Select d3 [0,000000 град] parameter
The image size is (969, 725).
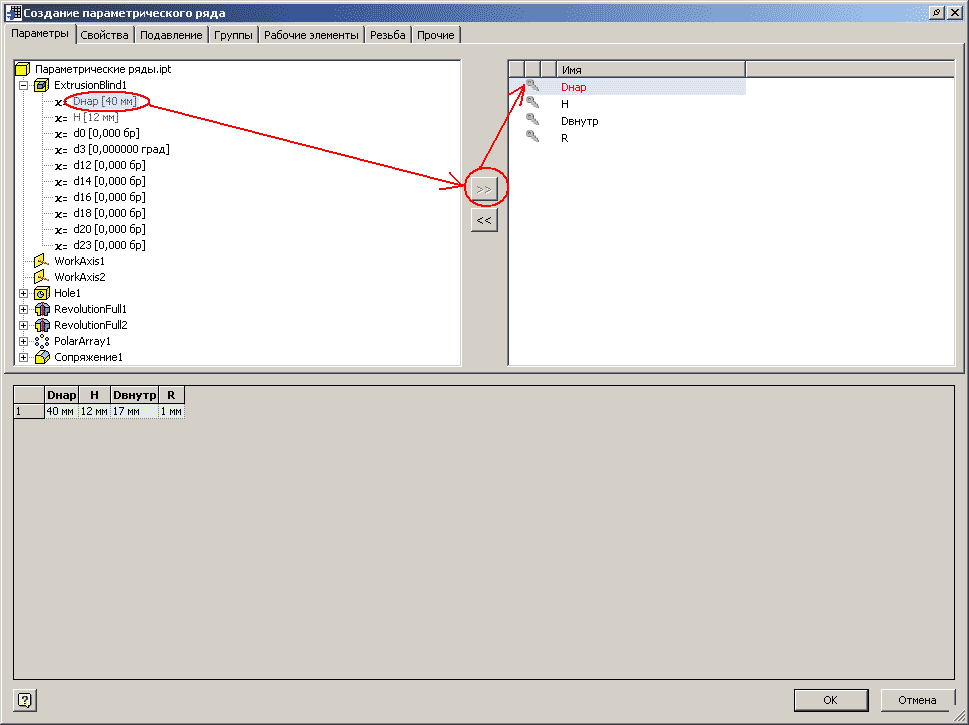[x=121, y=150]
